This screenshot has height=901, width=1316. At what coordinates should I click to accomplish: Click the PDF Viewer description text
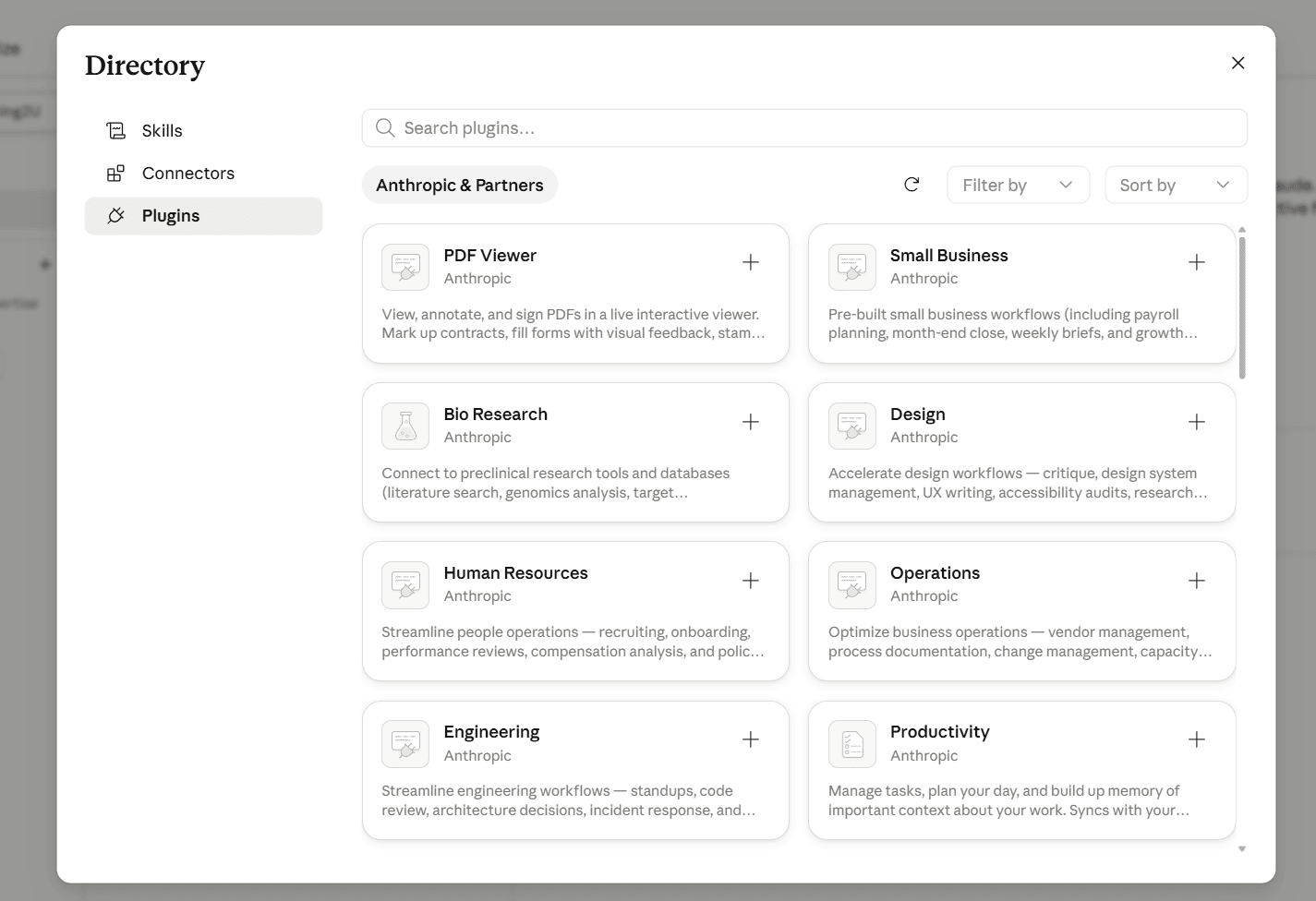coord(573,324)
